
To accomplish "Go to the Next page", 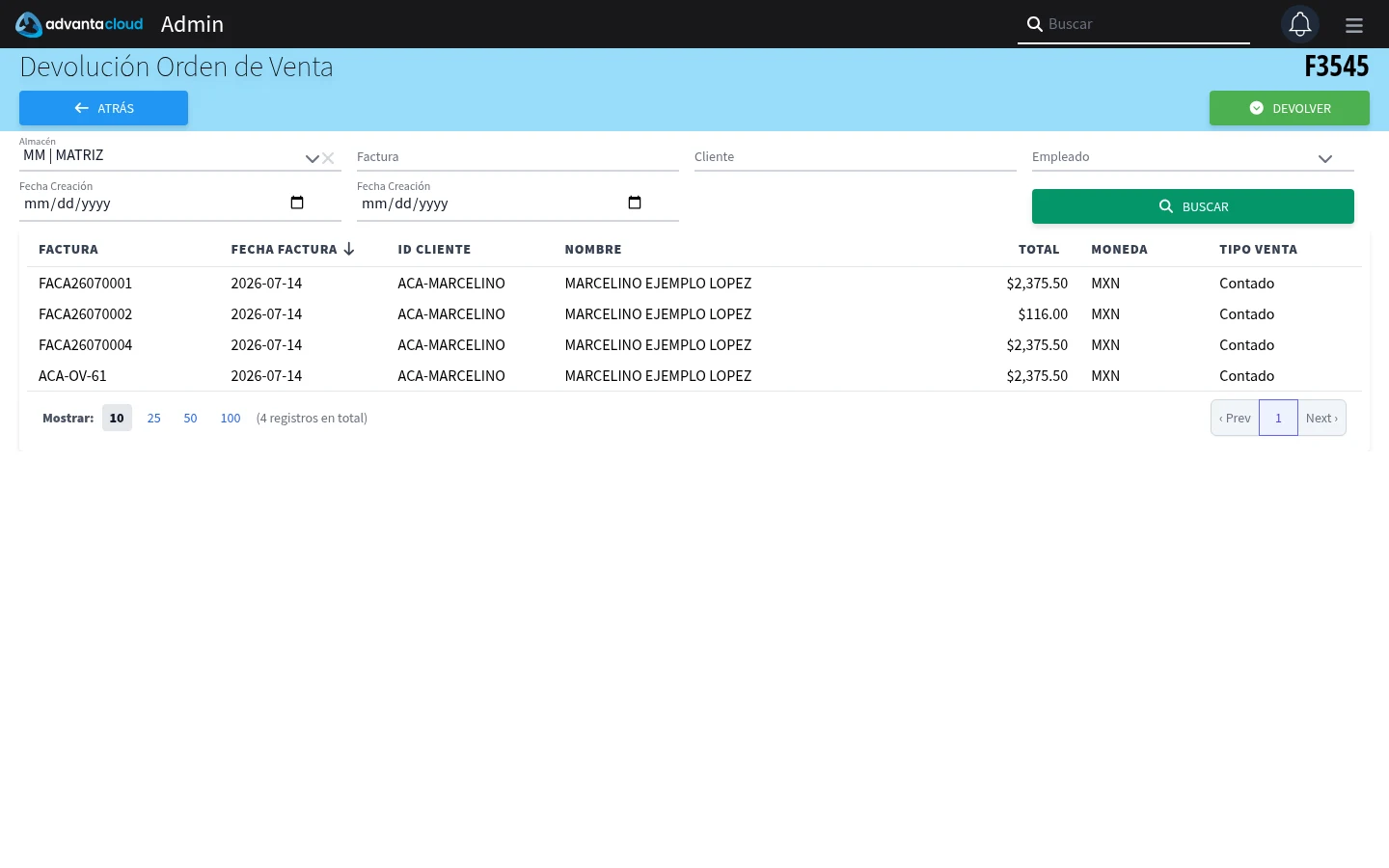I will pos(1321,418).
